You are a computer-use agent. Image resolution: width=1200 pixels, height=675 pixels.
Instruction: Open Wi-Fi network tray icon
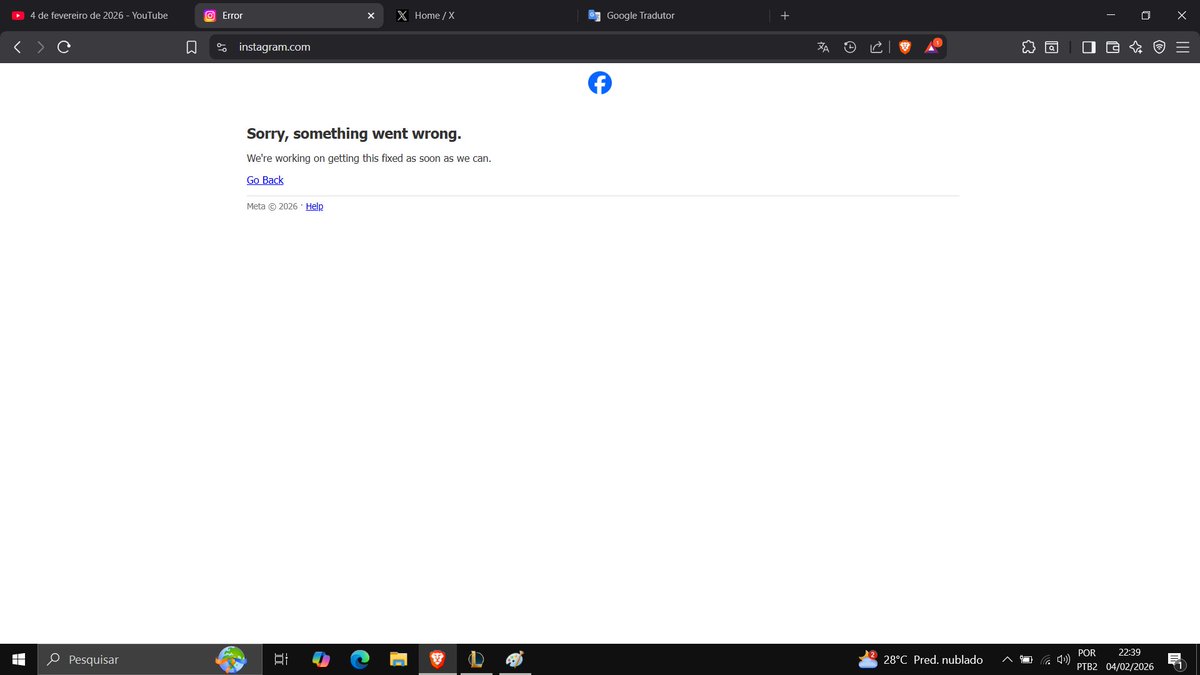click(x=1046, y=659)
